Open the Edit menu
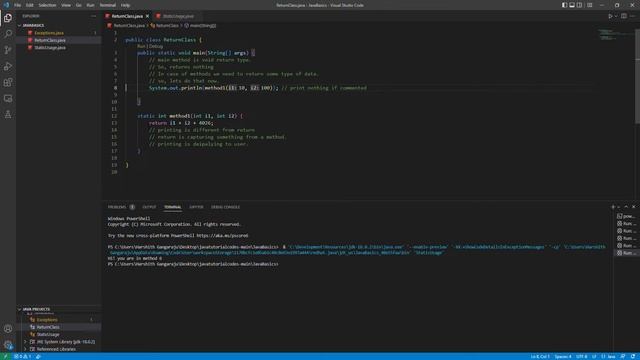Viewport: 640px width, 360px height. click(x=30, y=5)
